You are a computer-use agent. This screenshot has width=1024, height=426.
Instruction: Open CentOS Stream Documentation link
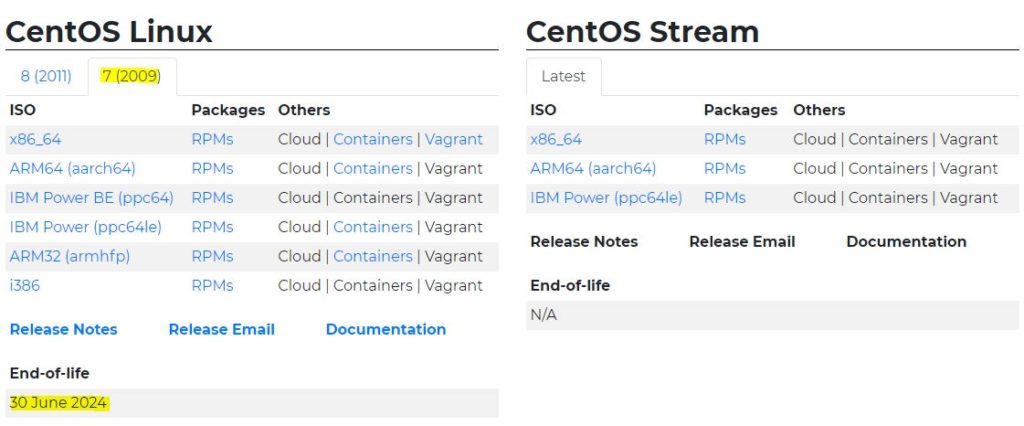point(906,241)
